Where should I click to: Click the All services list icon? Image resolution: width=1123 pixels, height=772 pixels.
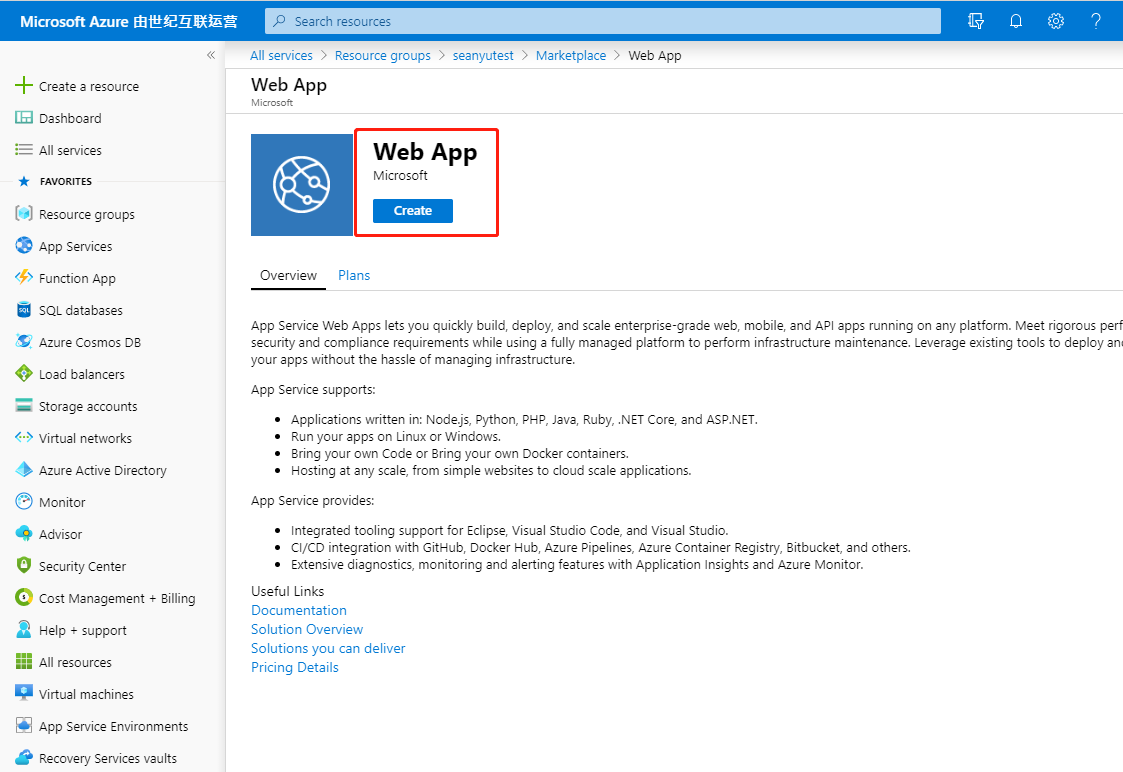click(24, 150)
